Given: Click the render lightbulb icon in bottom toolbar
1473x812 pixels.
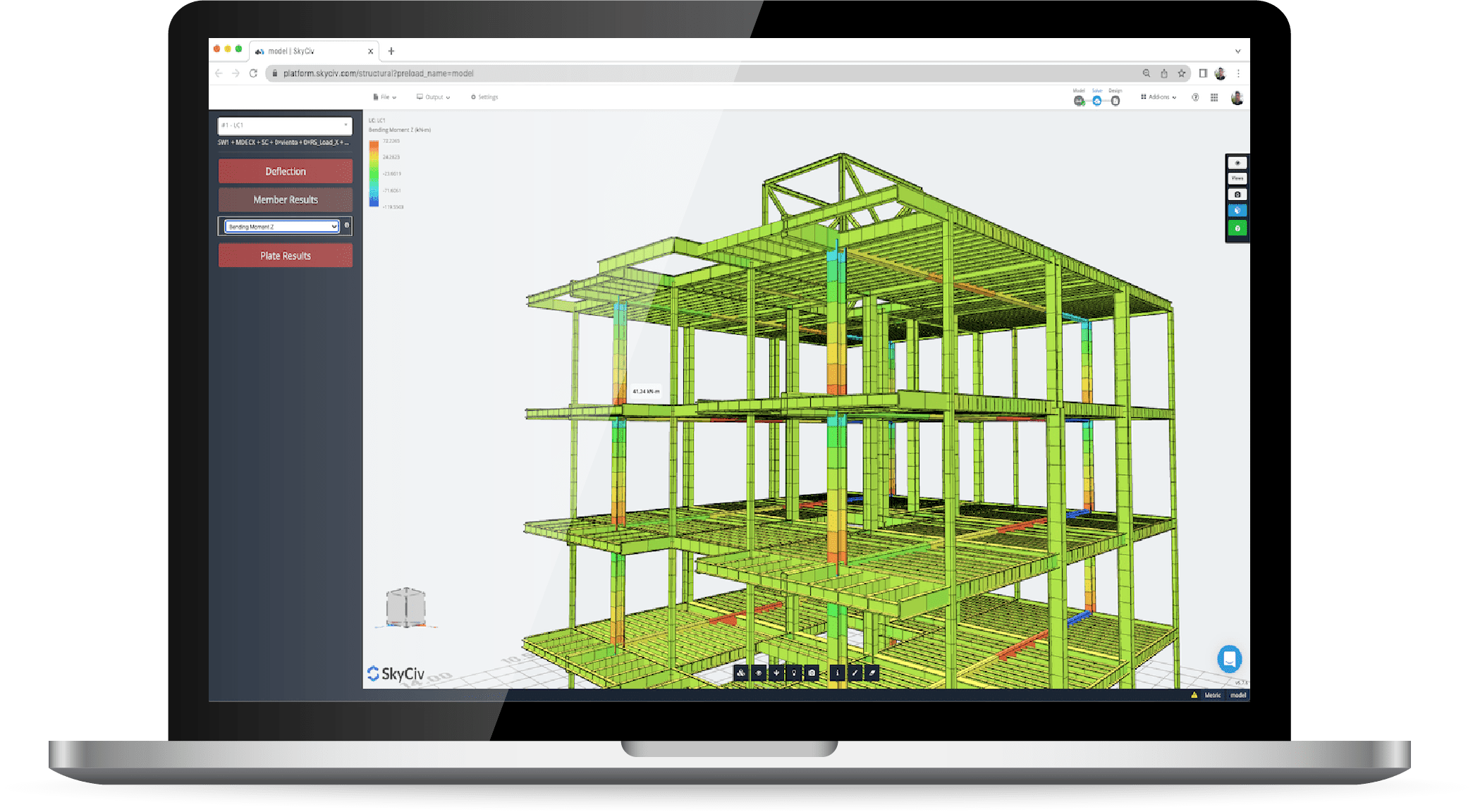Looking at the screenshot, I should pyautogui.click(x=793, y=673).
